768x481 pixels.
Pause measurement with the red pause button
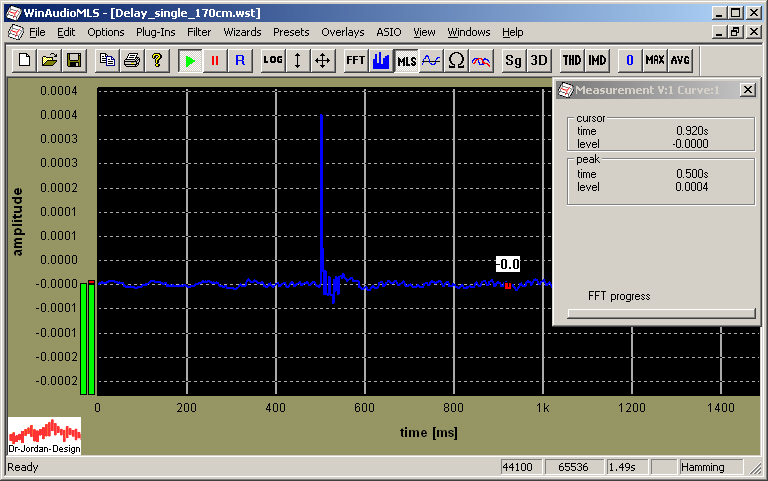pos(215,60)
